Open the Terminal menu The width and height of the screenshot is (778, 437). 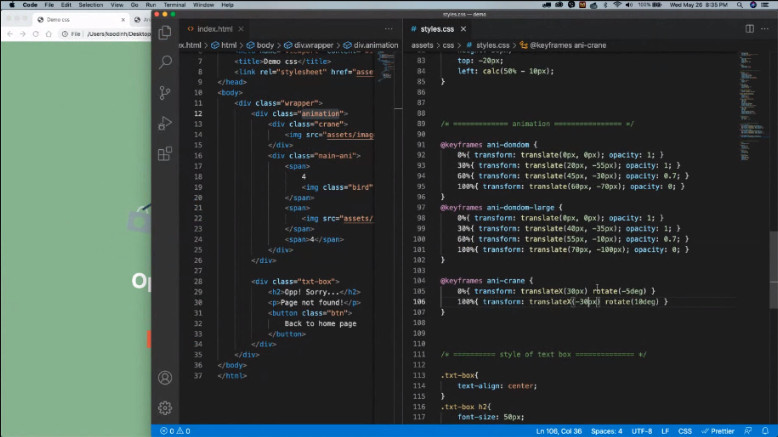pyautogui.click(x=176, y=5)
